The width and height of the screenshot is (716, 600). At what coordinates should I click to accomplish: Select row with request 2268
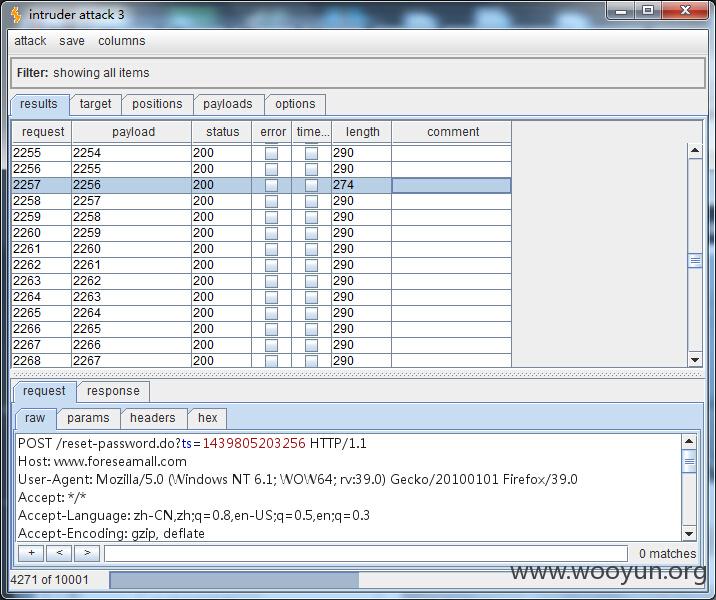tap(261, 361)
